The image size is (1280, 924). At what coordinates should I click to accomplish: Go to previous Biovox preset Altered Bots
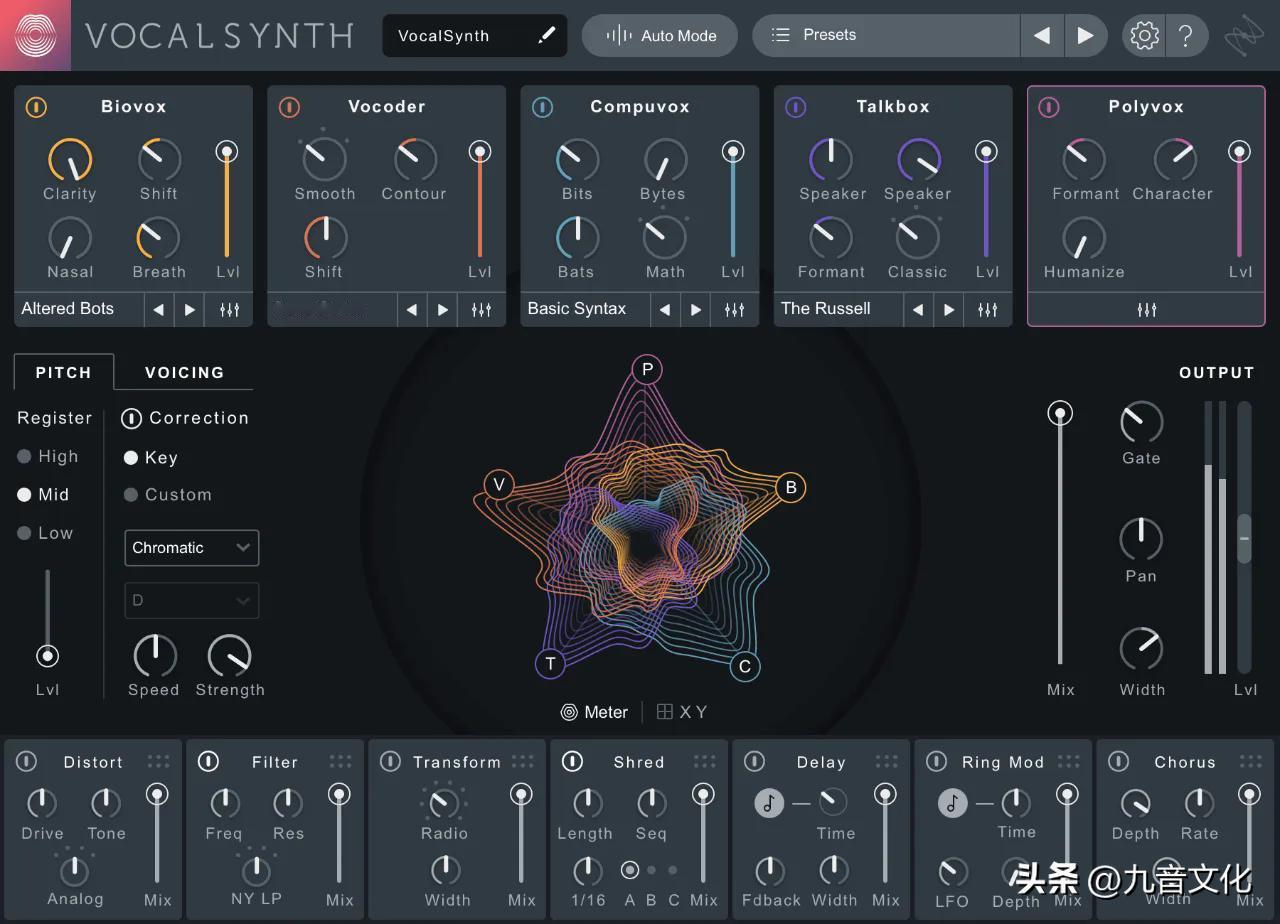click(158, 310)
